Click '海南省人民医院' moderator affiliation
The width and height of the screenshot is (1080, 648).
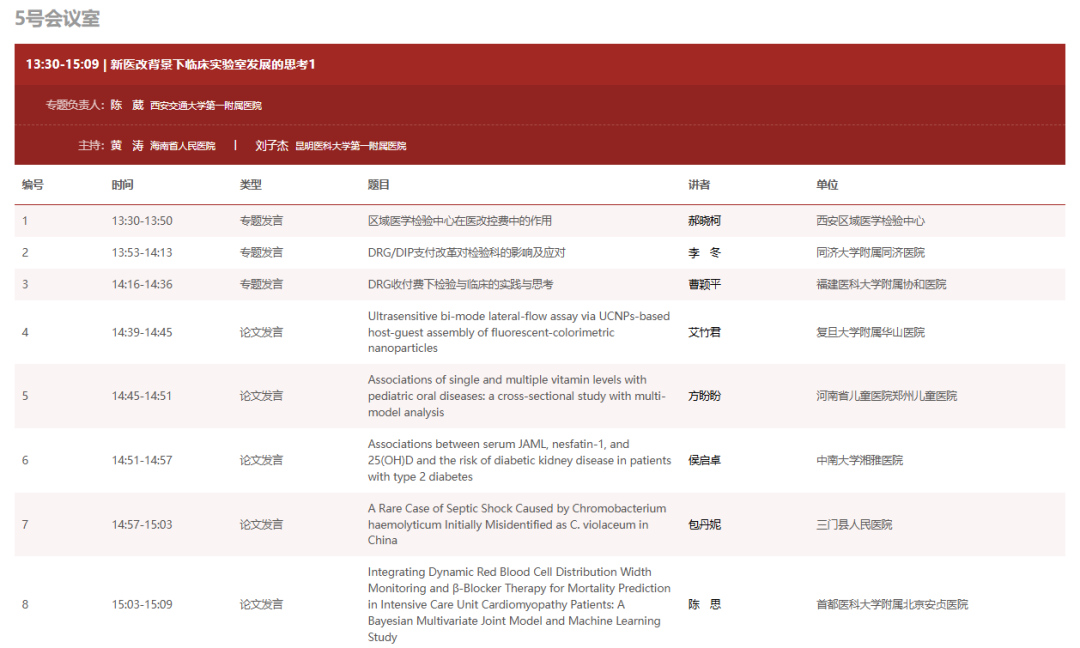click(x=183, y=146)
